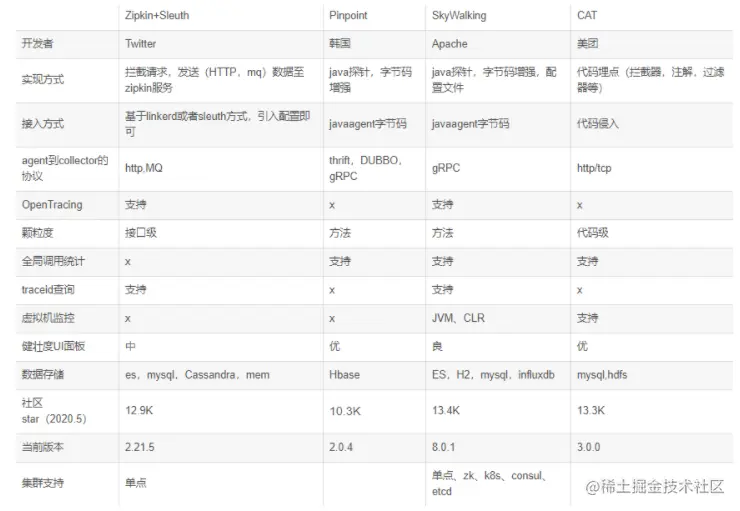This screenshot has width=740, height=511.
Task: Click the 'http/tcp' protocol cell
Action: (x=594, y=168)
